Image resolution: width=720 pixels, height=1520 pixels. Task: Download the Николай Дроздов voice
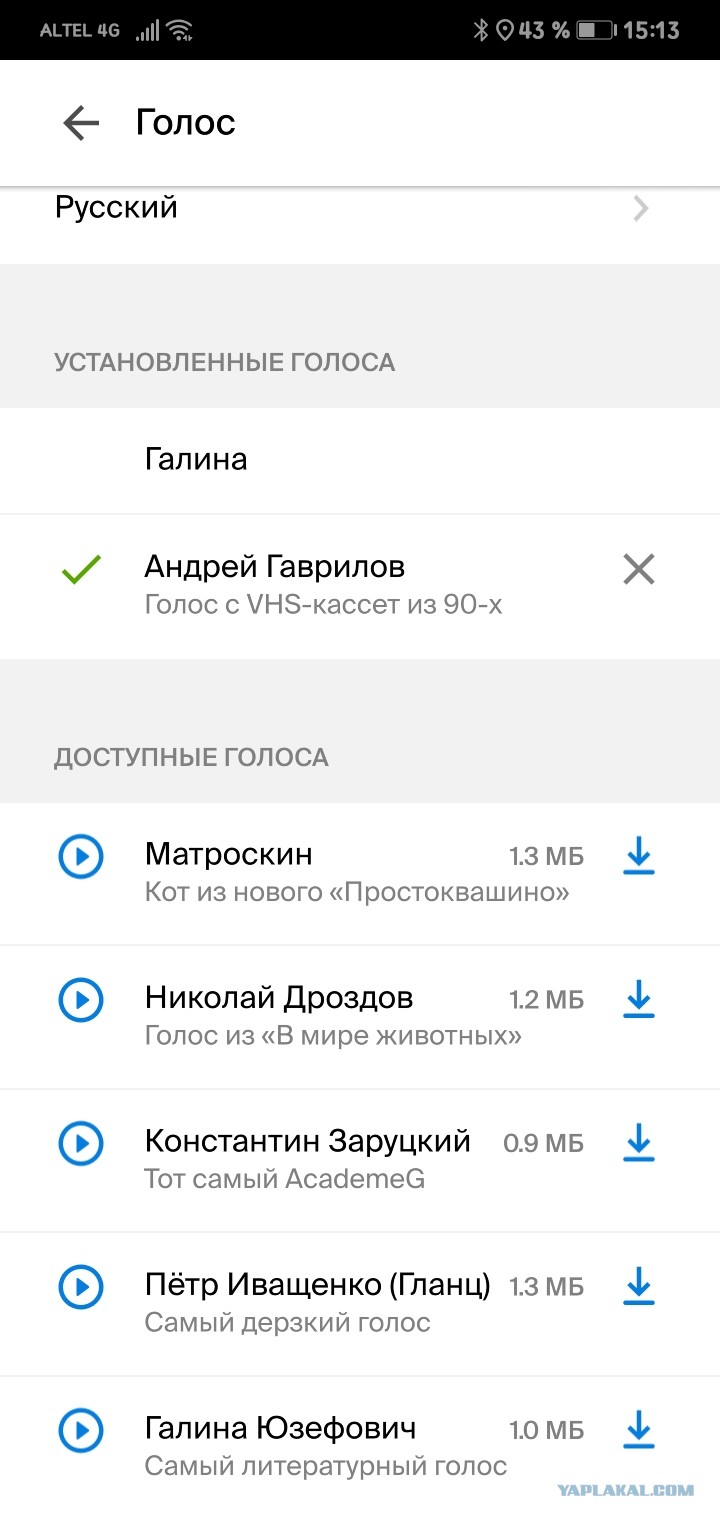[x=638, y=999]
